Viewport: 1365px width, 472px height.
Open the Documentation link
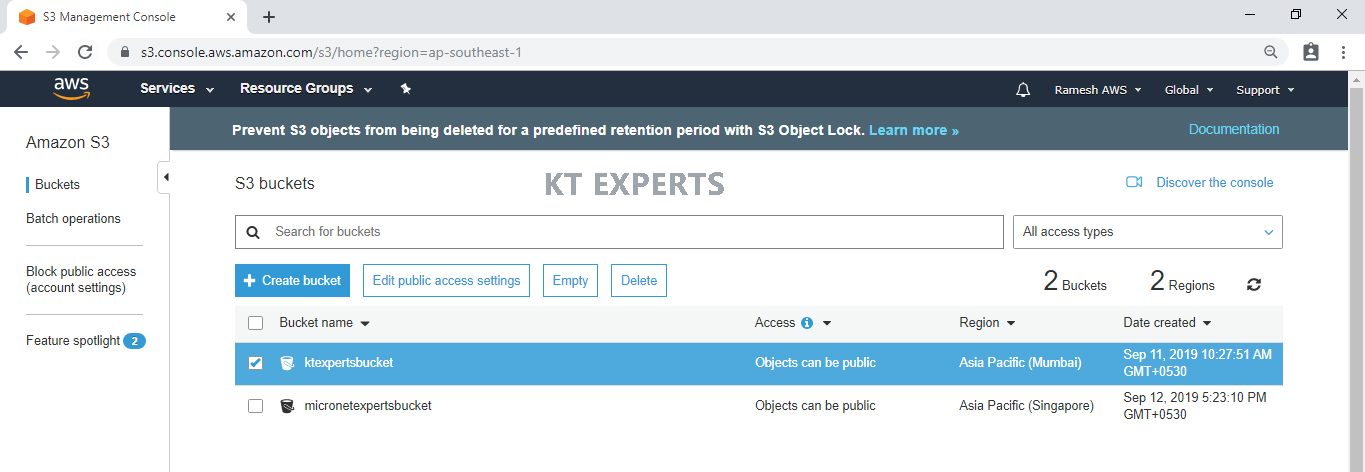pos(1234,129)
